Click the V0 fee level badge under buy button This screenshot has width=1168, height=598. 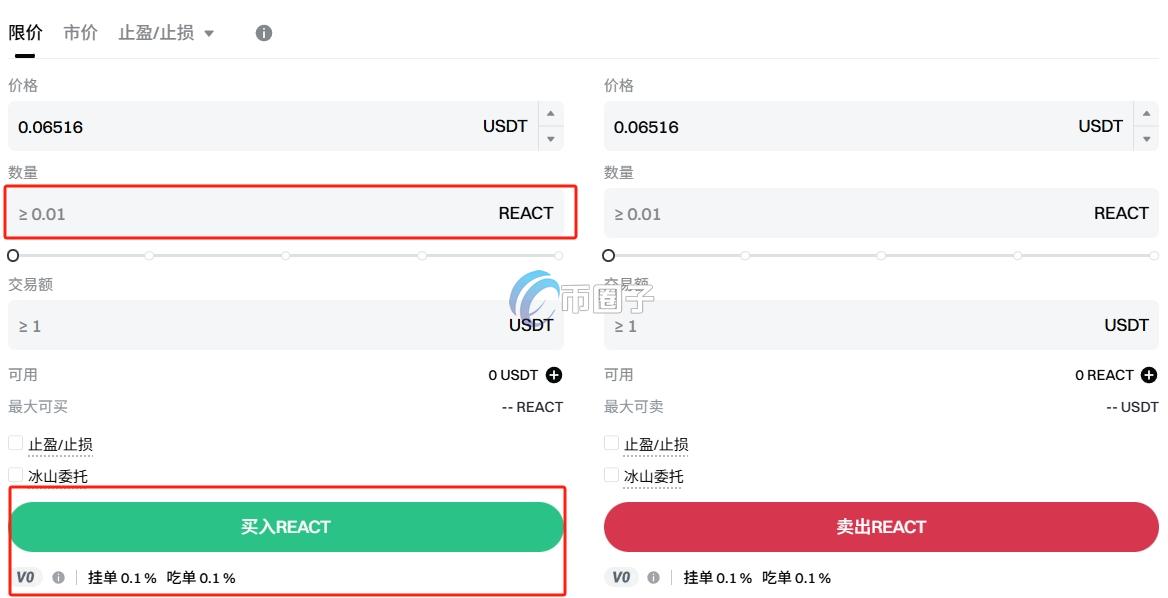(24, 577)
